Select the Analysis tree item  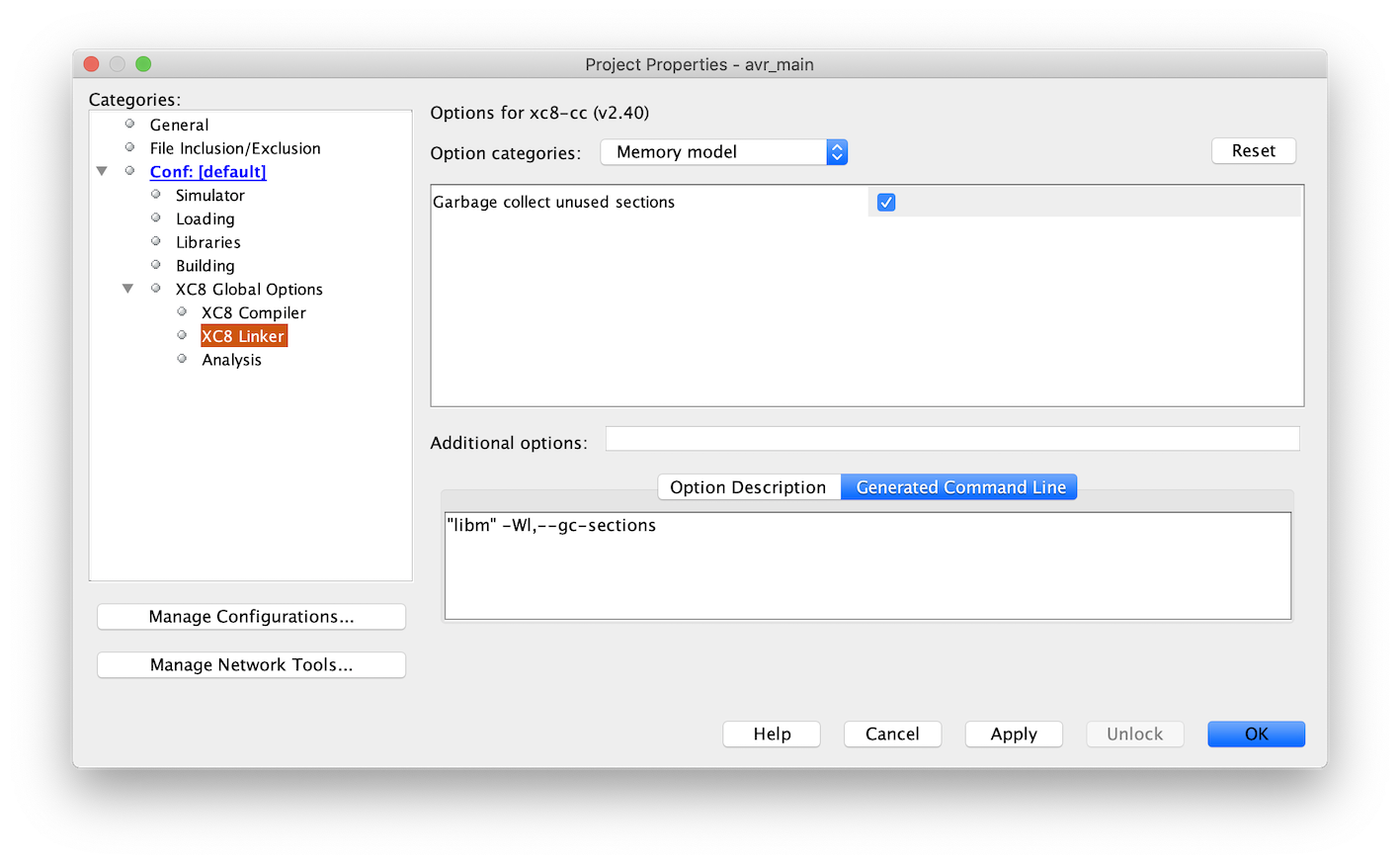click(231, 360)
